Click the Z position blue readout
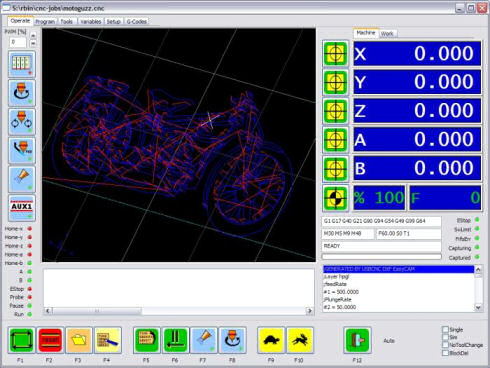 click(x=417, y=111)
